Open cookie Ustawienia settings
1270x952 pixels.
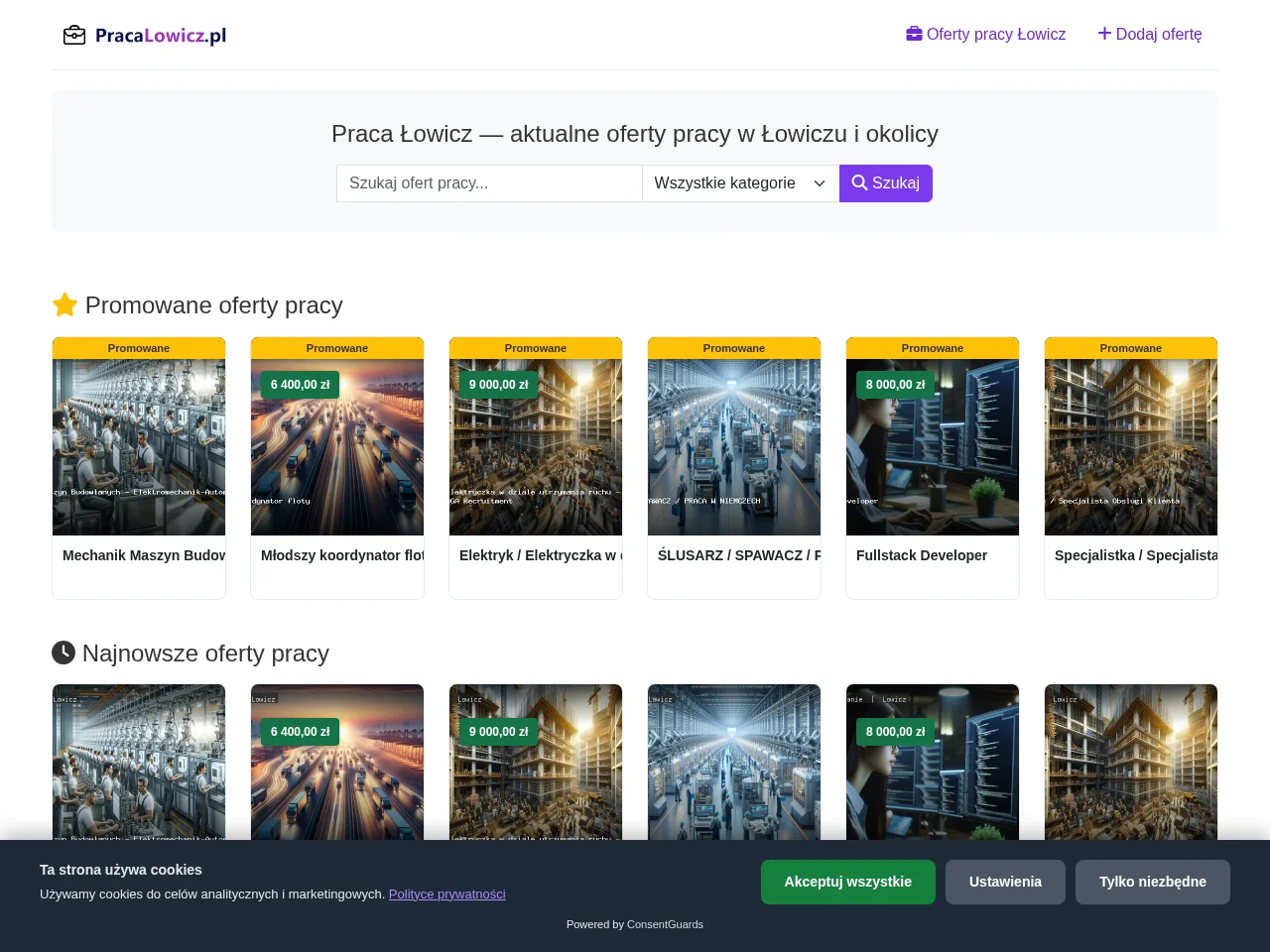tap(1005, 882)
